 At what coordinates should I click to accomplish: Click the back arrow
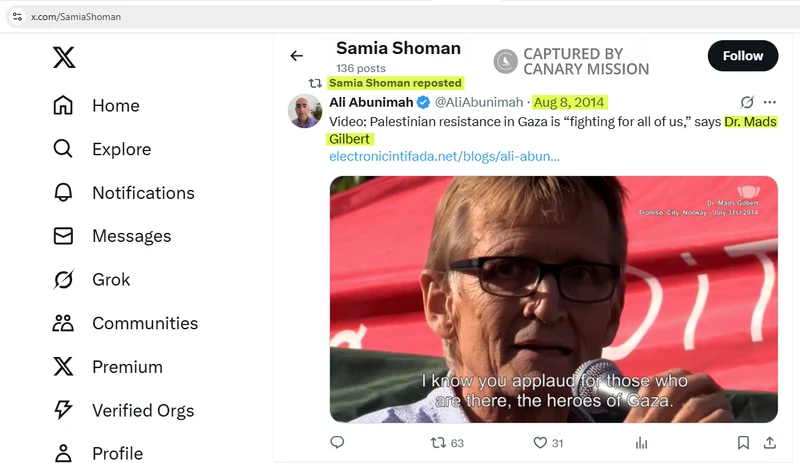pyautogui.click(x=296, y=56)
